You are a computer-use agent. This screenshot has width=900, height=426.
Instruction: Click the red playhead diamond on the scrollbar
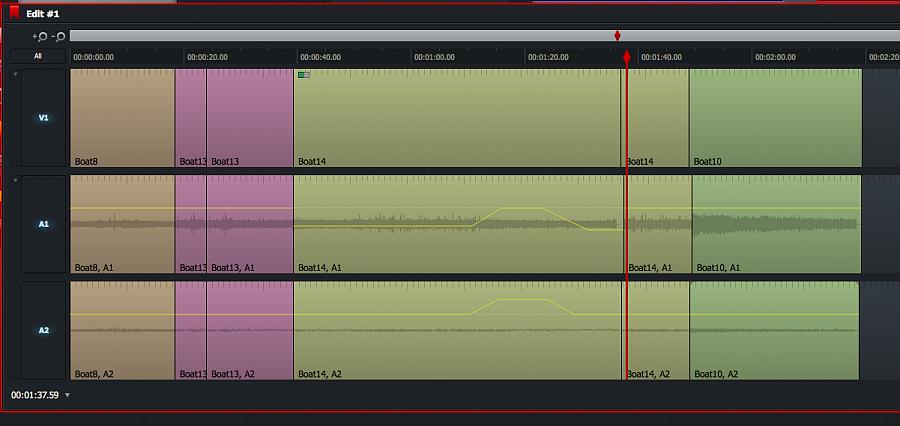click(x=617, y=36)
